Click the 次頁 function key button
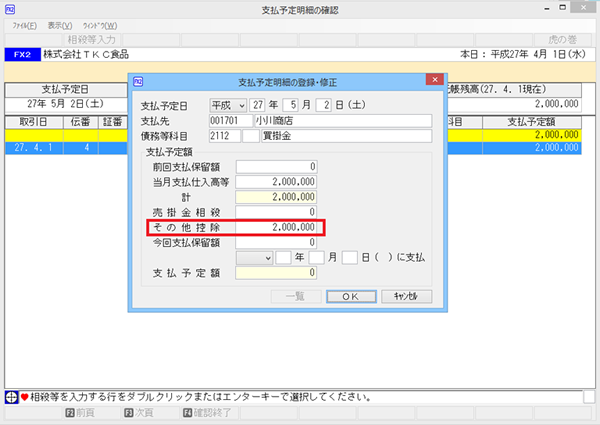The width and height of the screenshot is (600, 425). pyautogui.click(x=150, y=413)
